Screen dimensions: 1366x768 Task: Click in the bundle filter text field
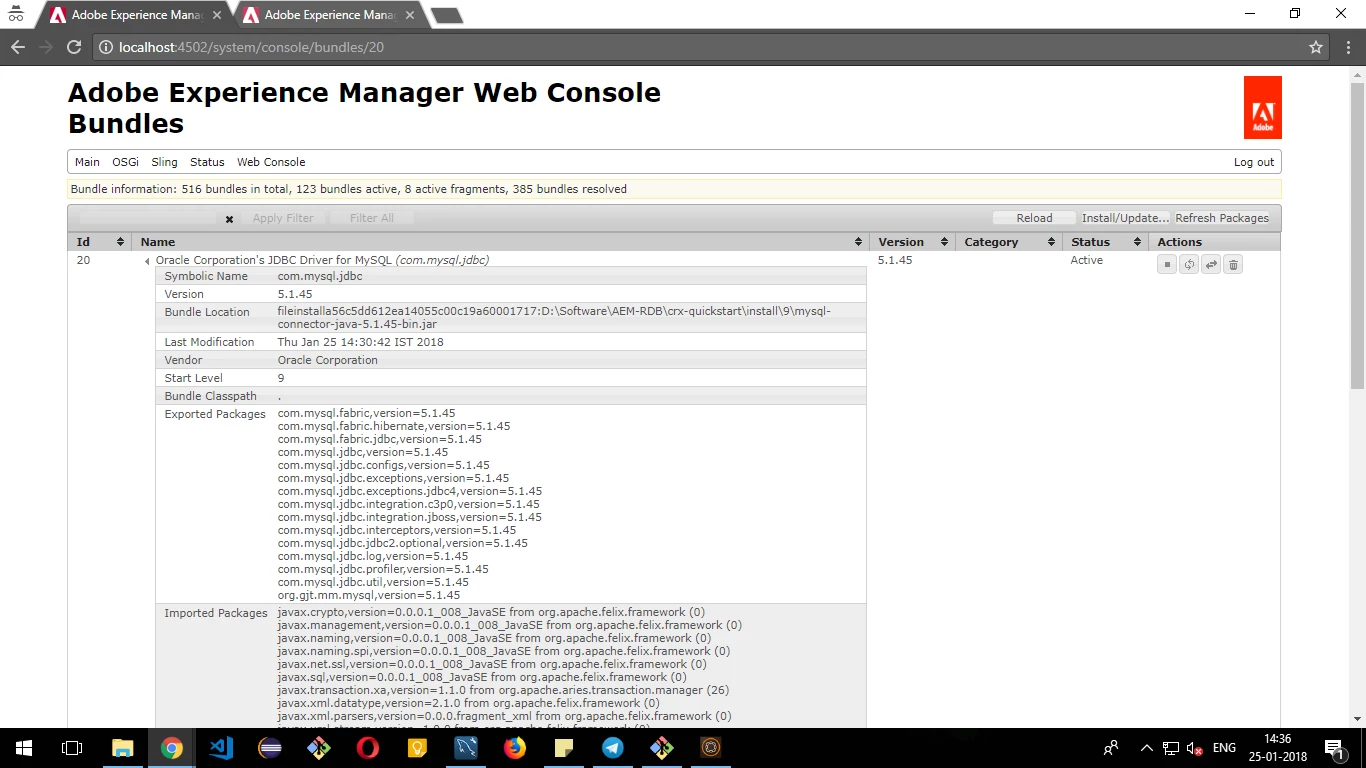[x=148, y=218]
